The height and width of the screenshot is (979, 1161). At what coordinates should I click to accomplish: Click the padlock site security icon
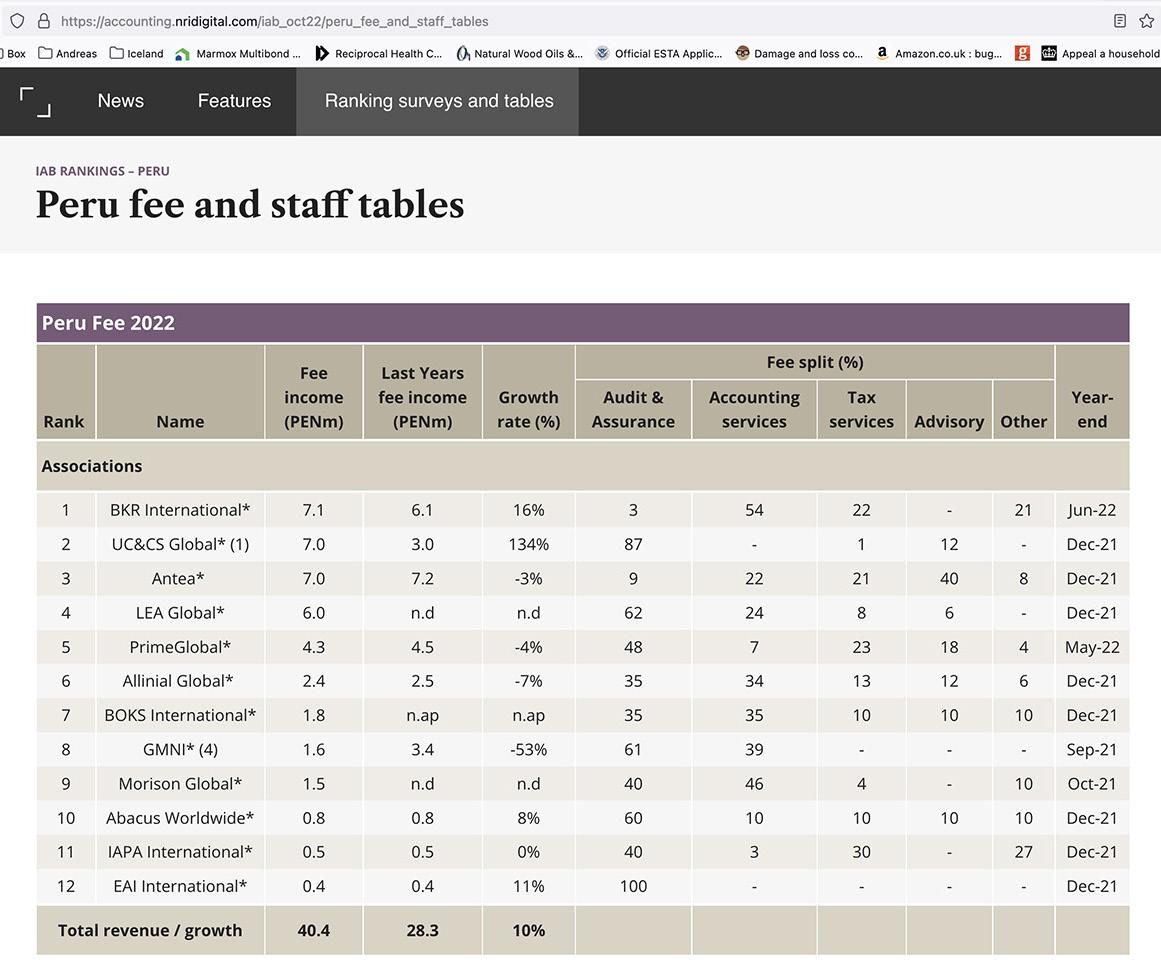click(43, 21)
